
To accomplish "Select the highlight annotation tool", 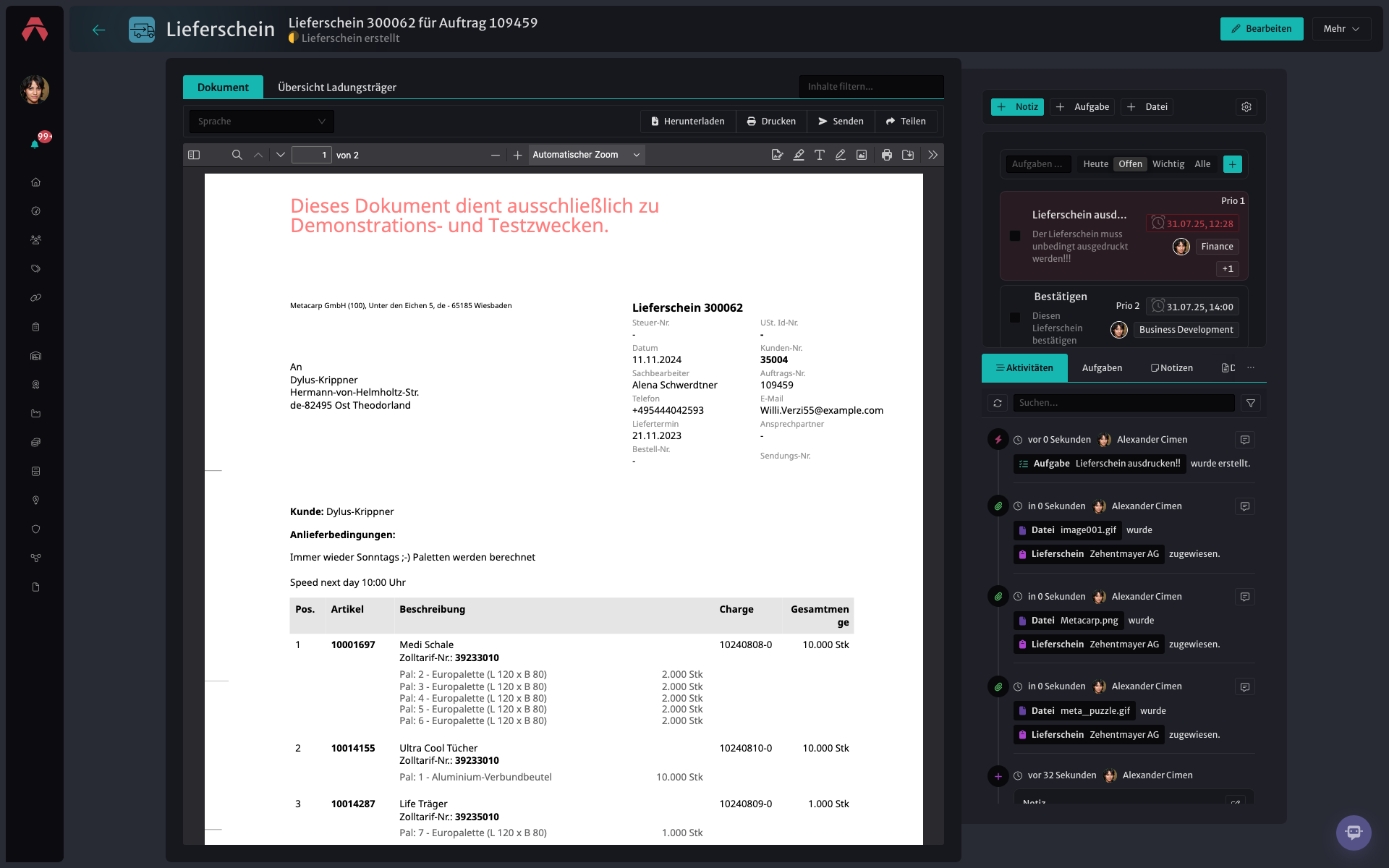I will tap(799, 155).
